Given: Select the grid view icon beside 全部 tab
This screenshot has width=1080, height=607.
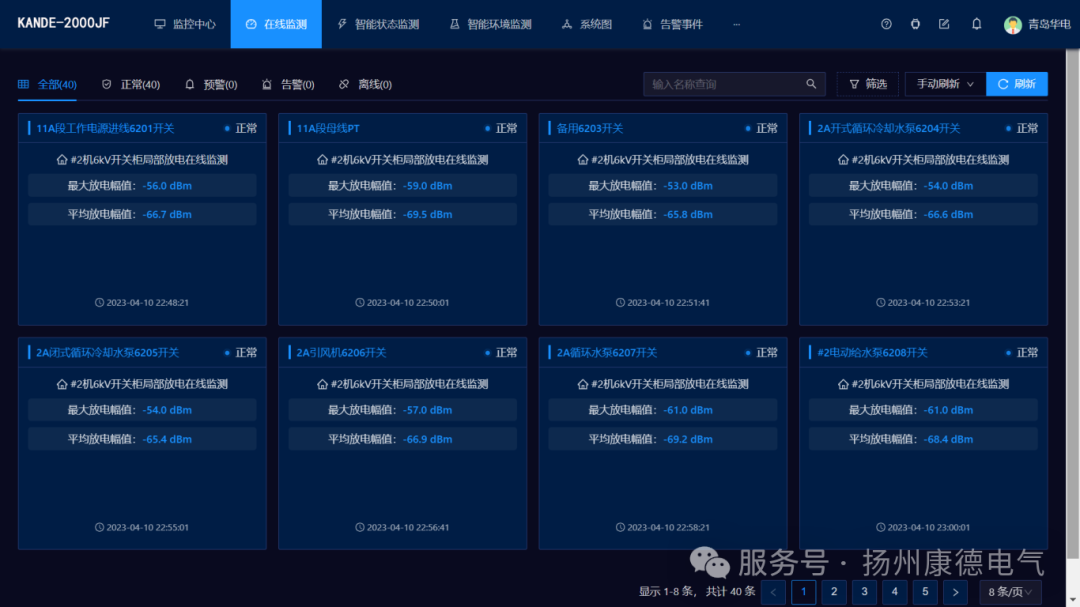Looking at the screenshot, I should (22, 84).
